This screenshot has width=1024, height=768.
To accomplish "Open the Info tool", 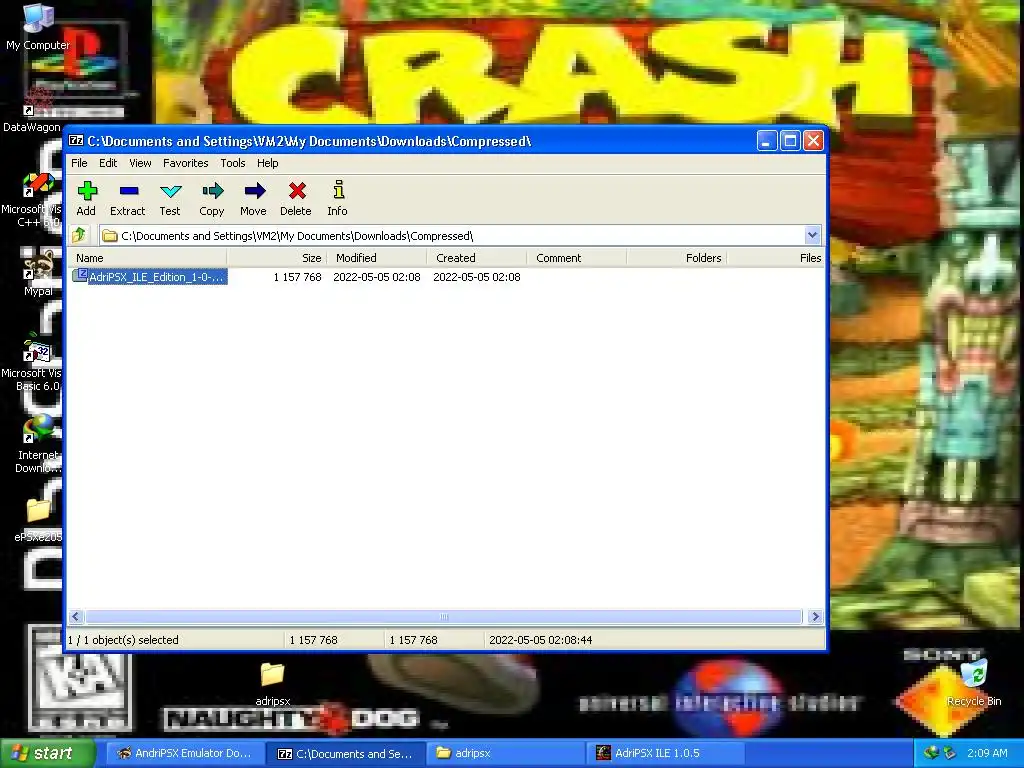I will click(338, 199).
